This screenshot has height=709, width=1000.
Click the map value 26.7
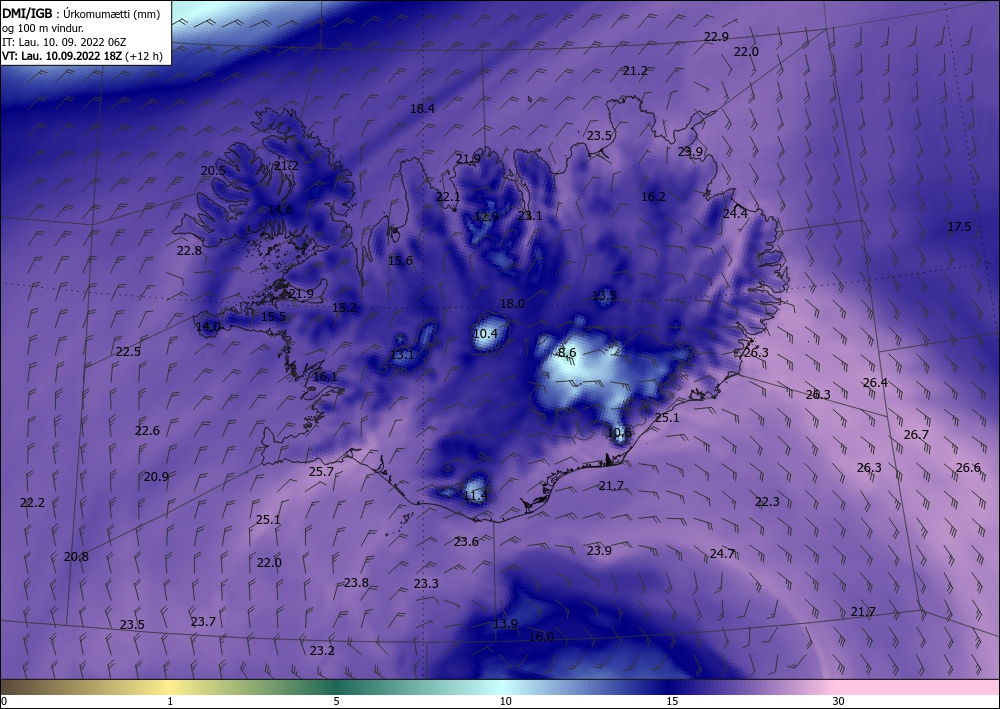coord(916,434)
